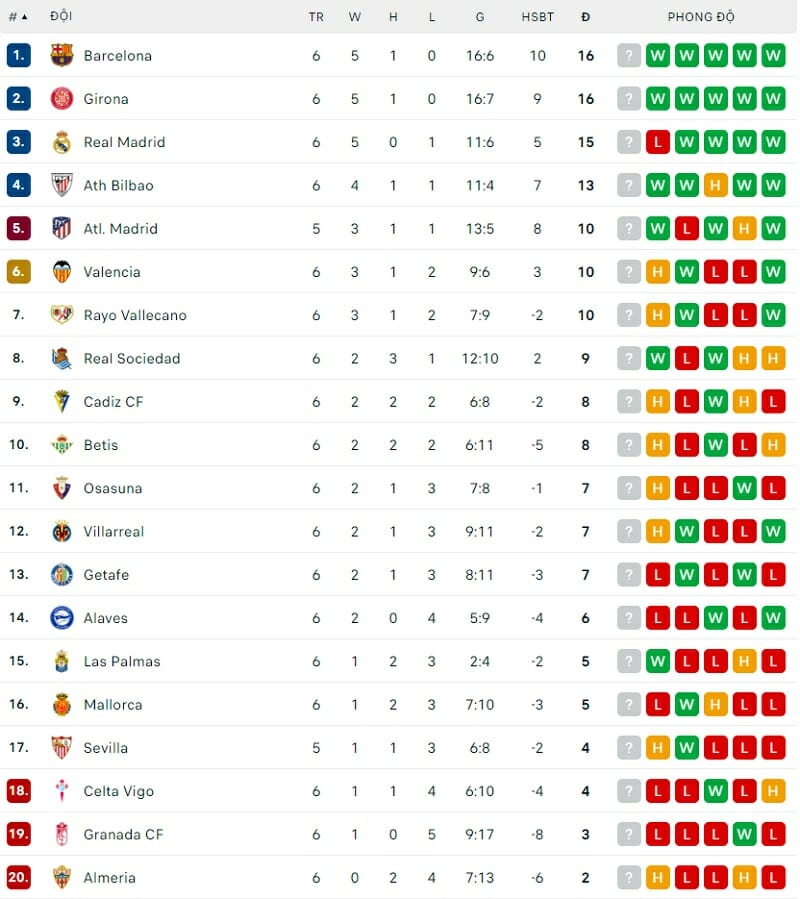The height and width of the screenshot is (899, 800).
Task: Open the Rayo Vallecano team link
Action: 135,315
